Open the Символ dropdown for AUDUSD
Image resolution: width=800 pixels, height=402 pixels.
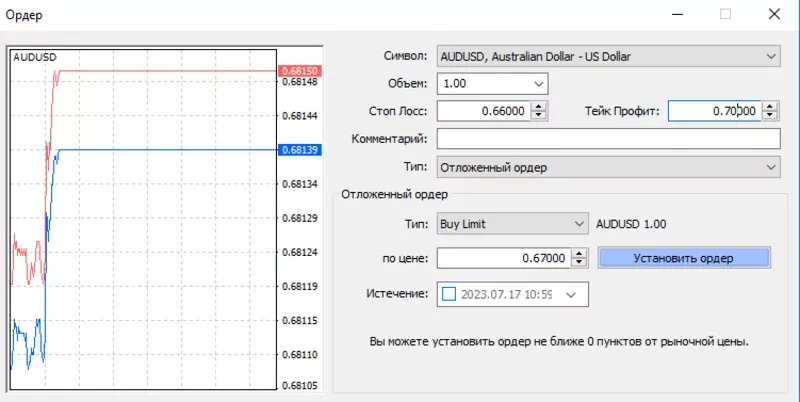tap(608, 57)
